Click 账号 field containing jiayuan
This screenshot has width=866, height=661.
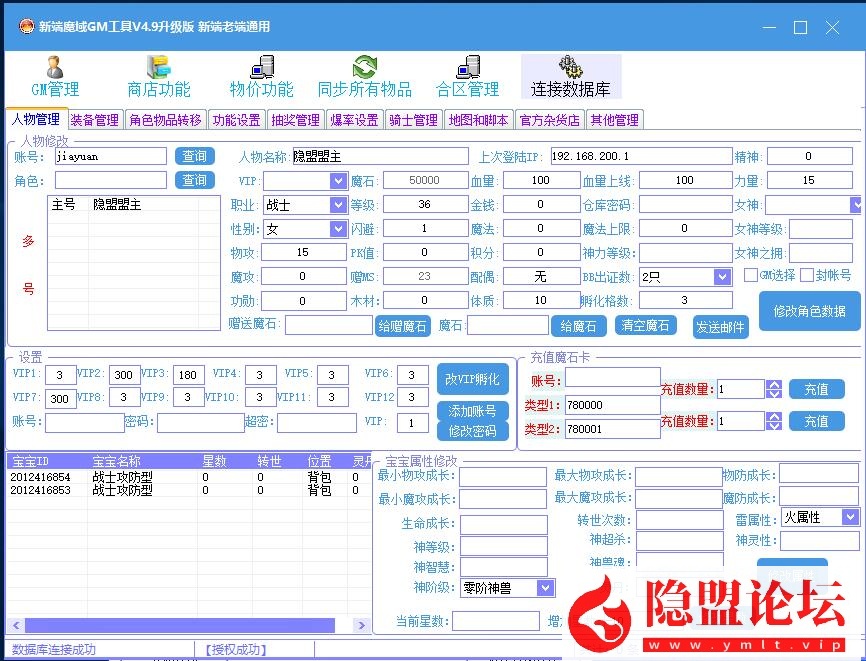[x=110, y=156]
